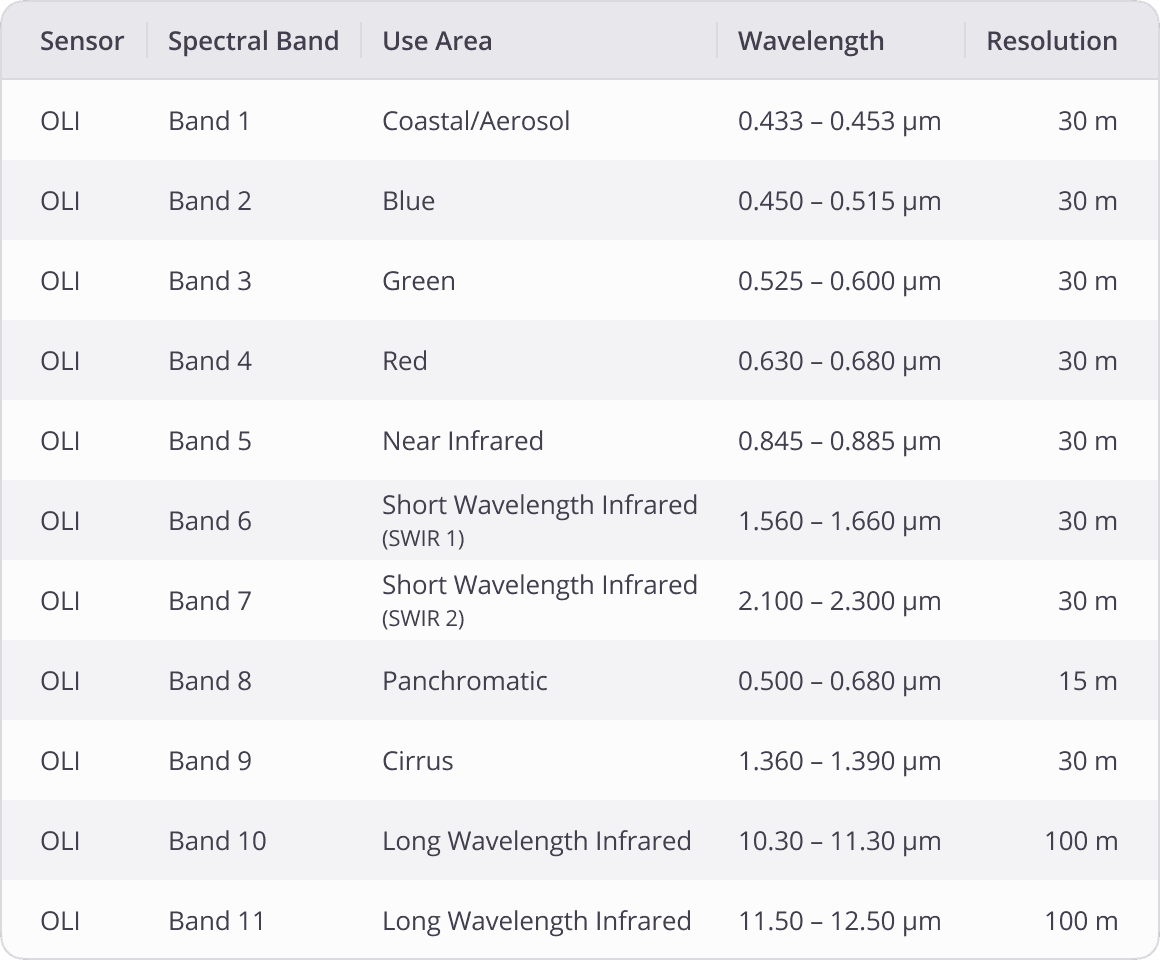Select the SWIR 1 use area cell
This screenshot has width=1160, height=960.
[539, 521]
